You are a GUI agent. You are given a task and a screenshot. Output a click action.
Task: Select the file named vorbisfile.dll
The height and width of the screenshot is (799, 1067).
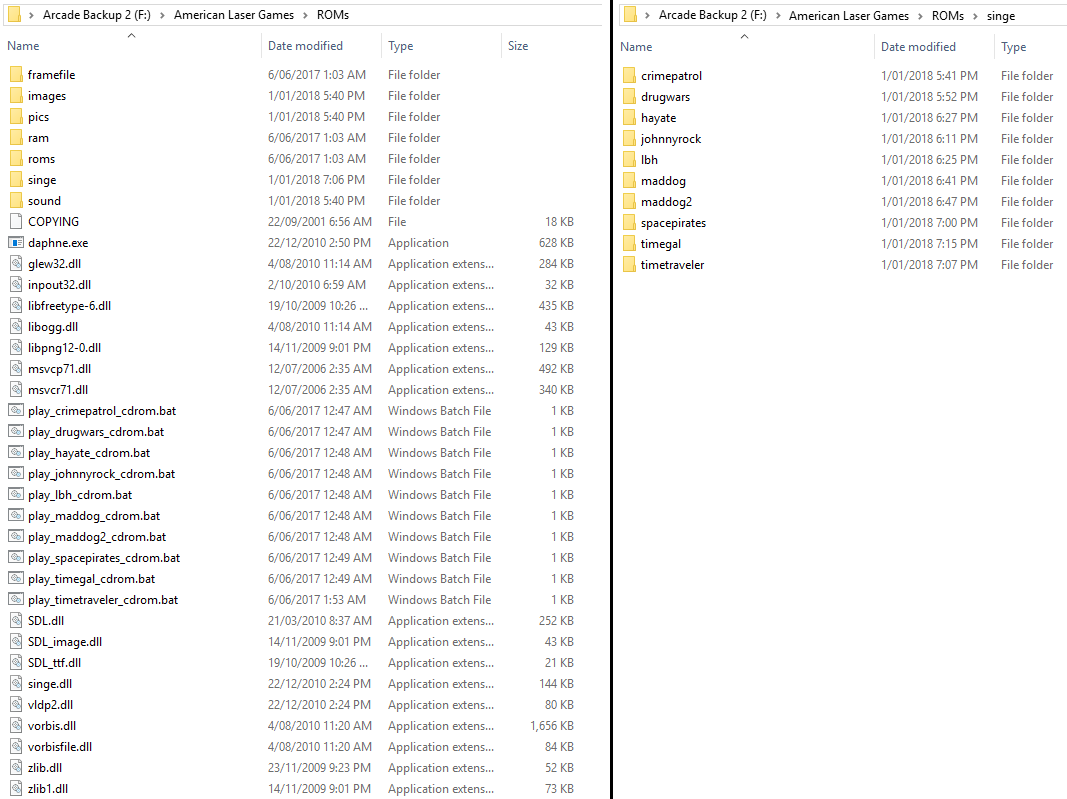60,747
